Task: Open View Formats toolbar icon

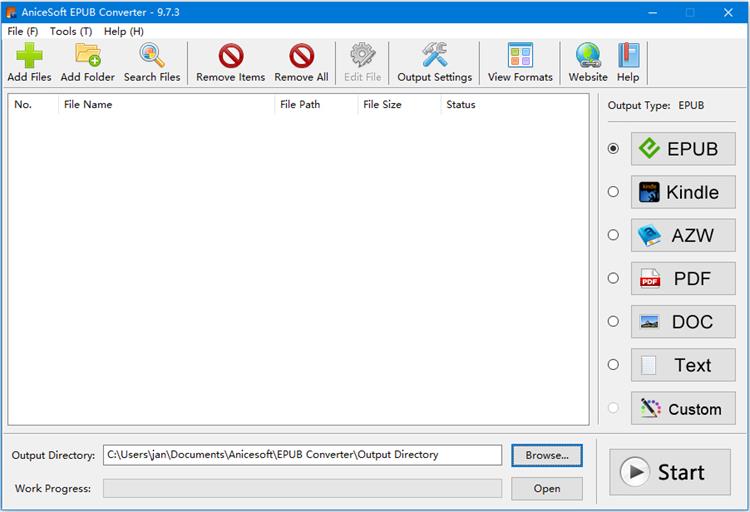Action: (x=520, y=55)
